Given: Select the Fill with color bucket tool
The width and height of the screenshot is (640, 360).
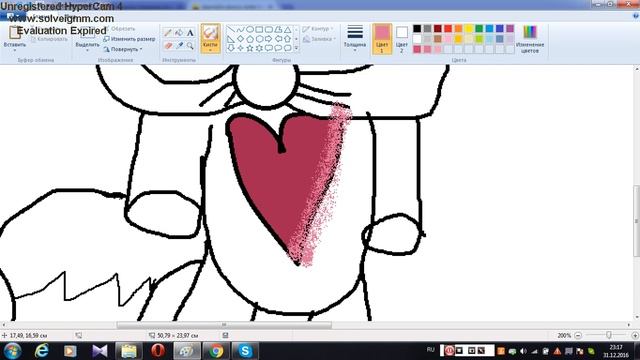Looking at the screenshot, I should pyautogui.click(x=179, y=33).
